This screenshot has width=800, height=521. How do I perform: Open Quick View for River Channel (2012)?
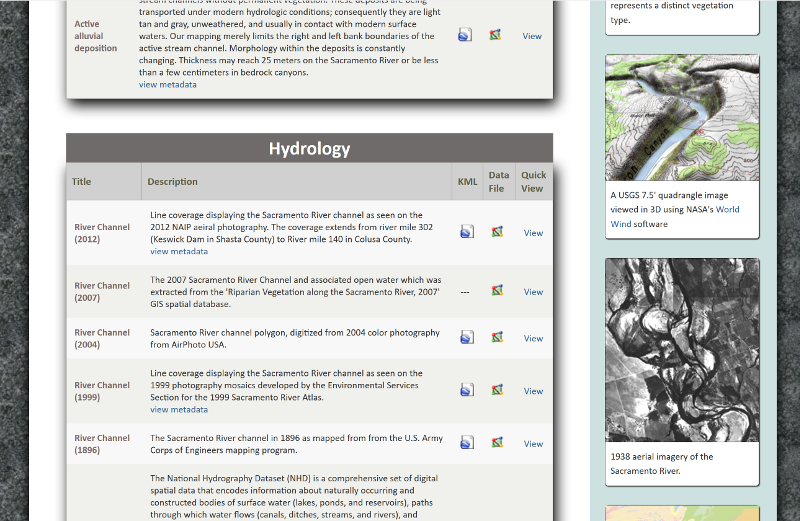pos(533,233)
